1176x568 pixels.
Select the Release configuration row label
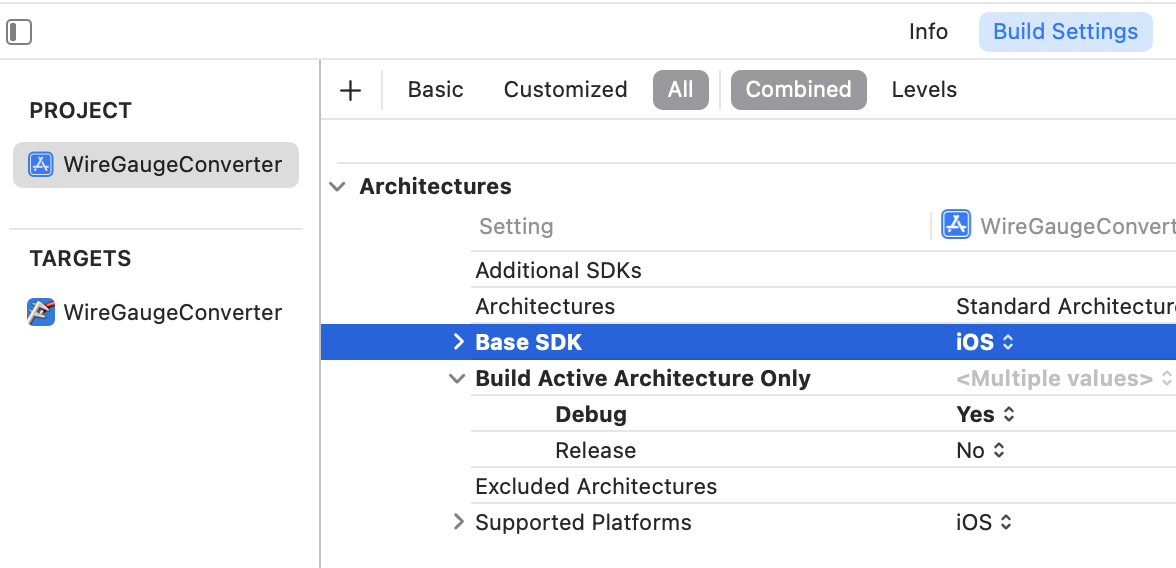[x=596, y=450]
